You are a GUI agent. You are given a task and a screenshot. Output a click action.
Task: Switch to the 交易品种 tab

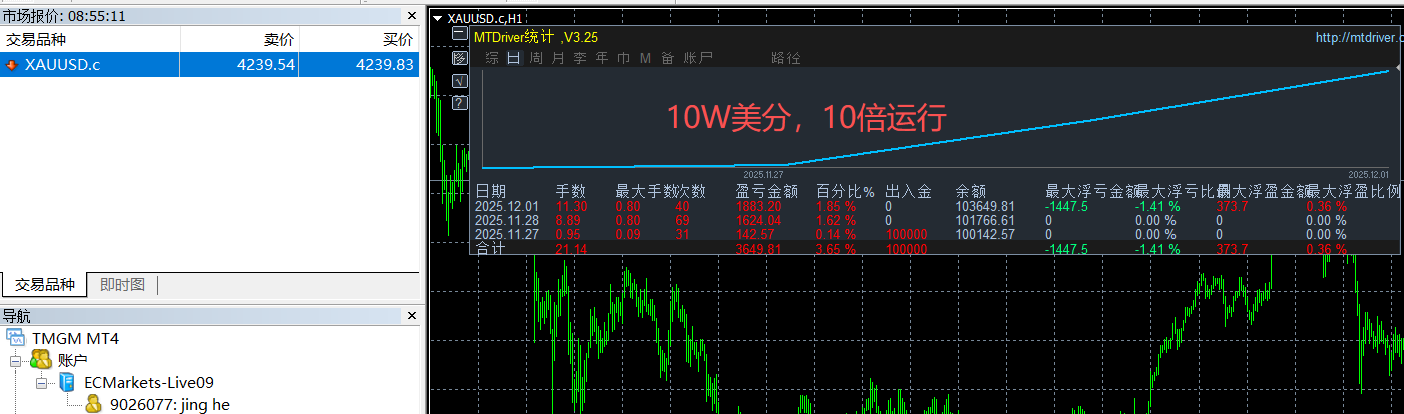point(44,285)
